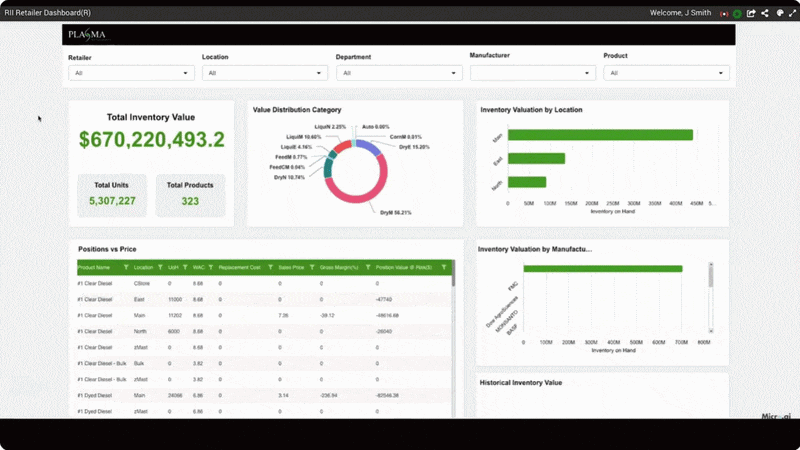Click the Plasma logo in header

86,35
